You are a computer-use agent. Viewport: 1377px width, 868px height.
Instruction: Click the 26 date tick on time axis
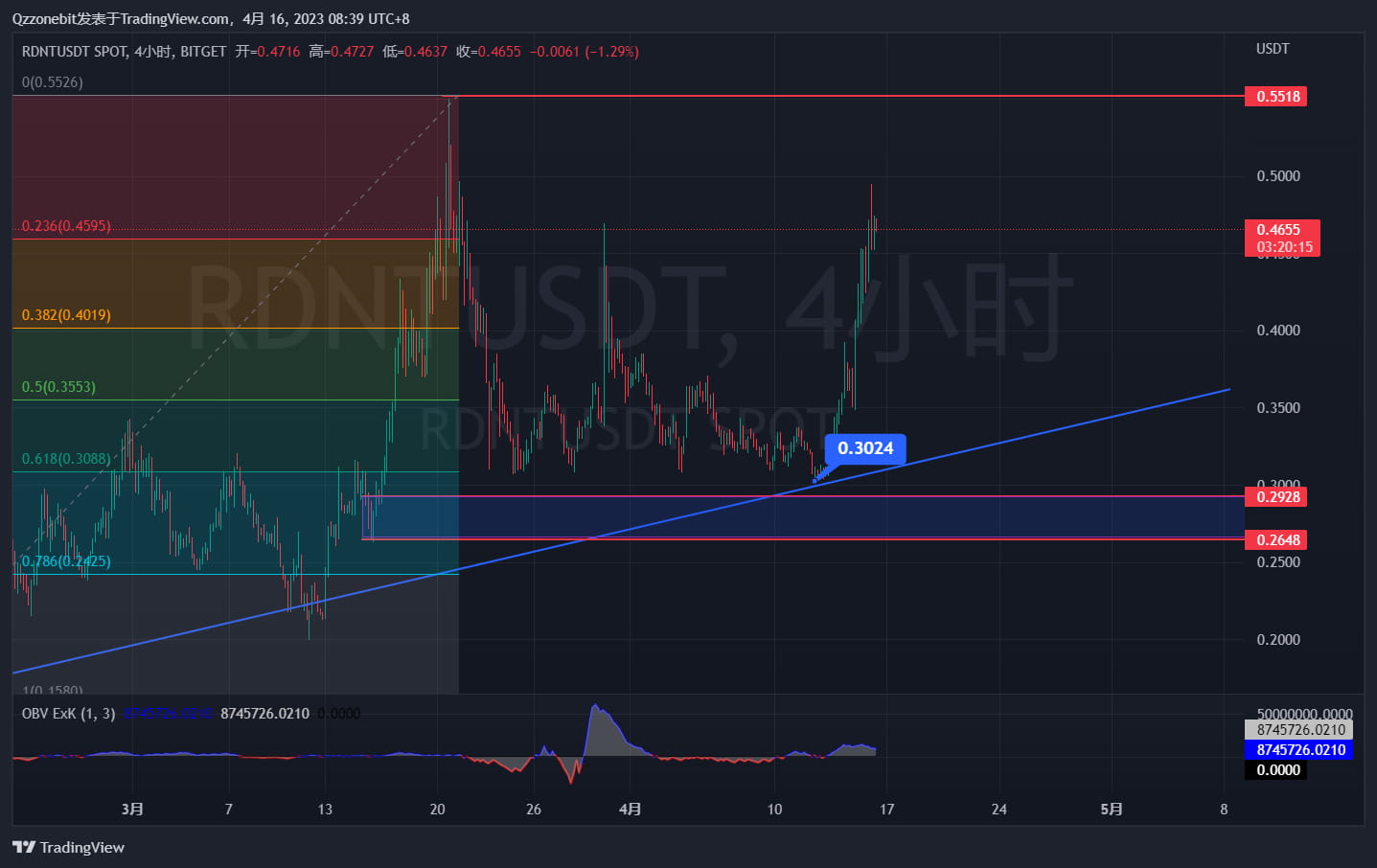(x=534, y=810)
